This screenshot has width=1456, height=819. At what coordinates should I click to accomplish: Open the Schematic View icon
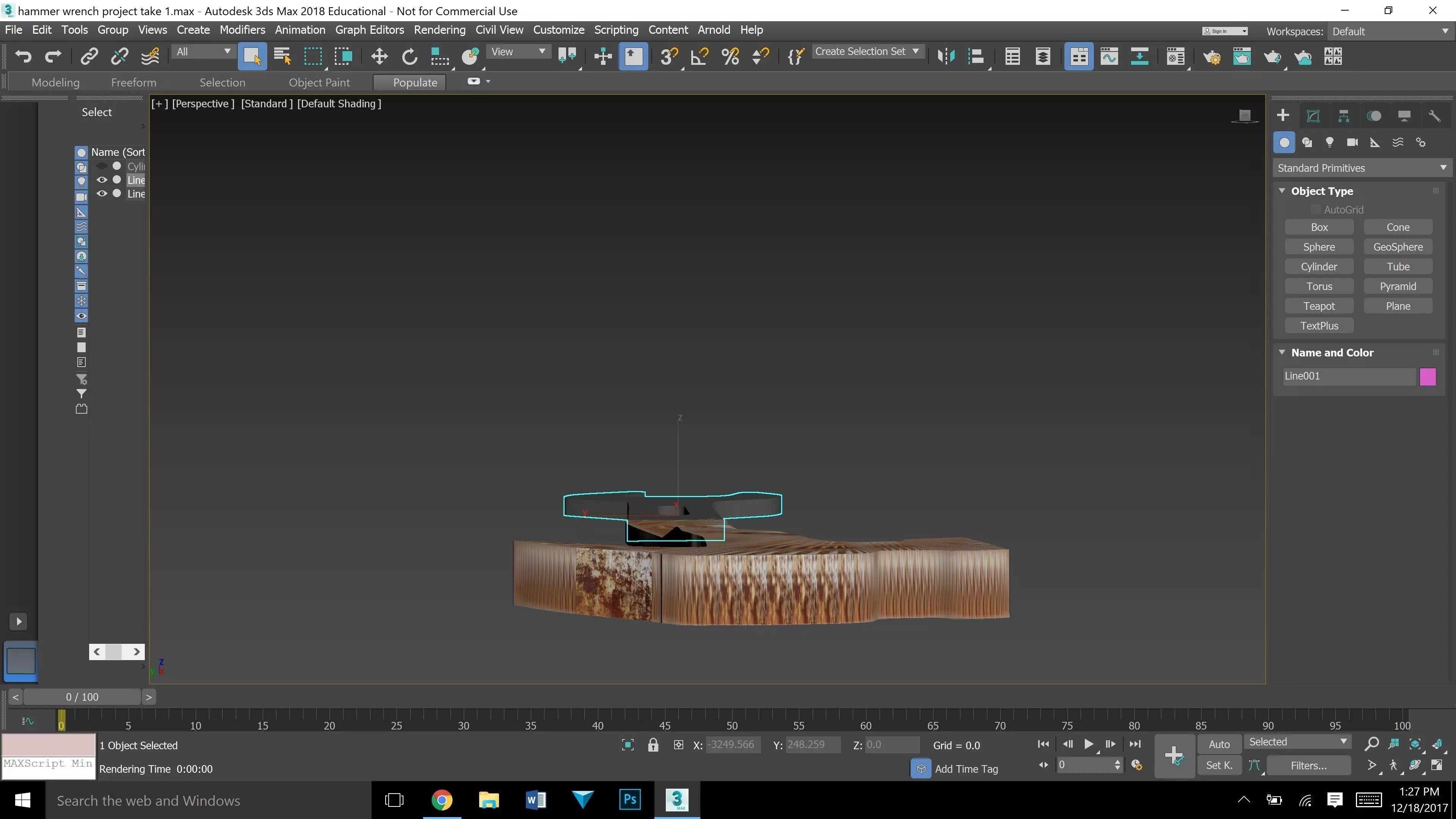tap(1139, 56)
